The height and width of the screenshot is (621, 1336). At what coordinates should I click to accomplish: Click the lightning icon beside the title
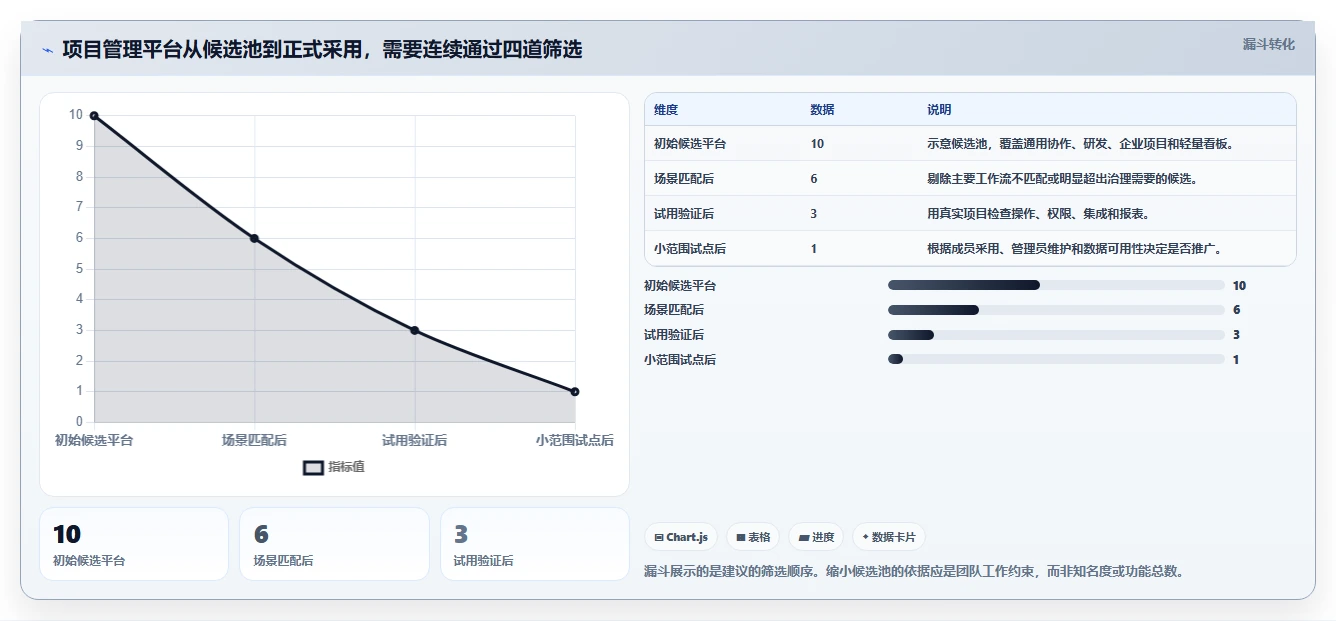pos(48,50)
